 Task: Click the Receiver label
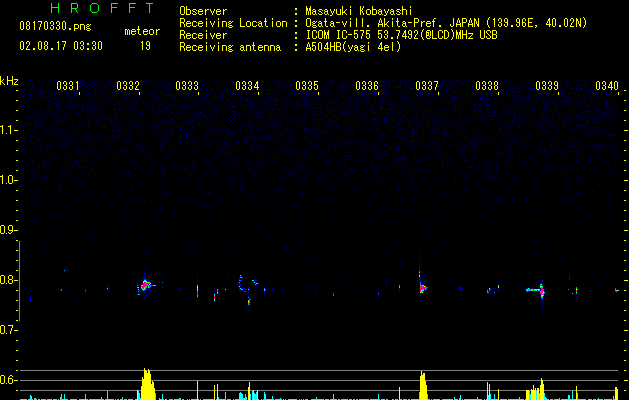tap(203, 35)
